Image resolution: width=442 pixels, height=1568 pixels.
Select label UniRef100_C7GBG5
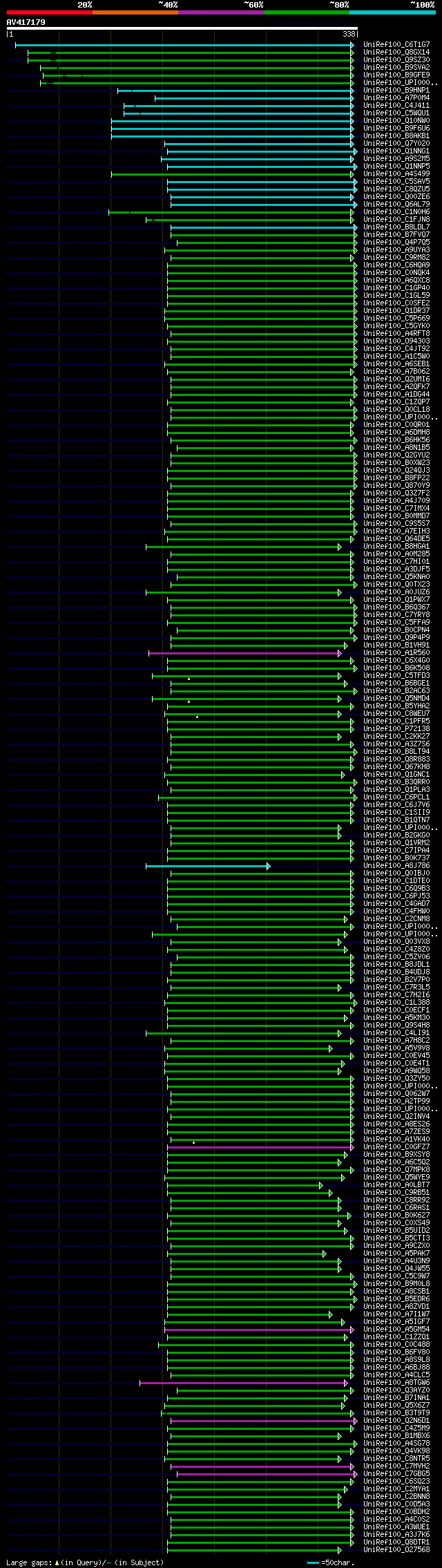point(396,1474)
